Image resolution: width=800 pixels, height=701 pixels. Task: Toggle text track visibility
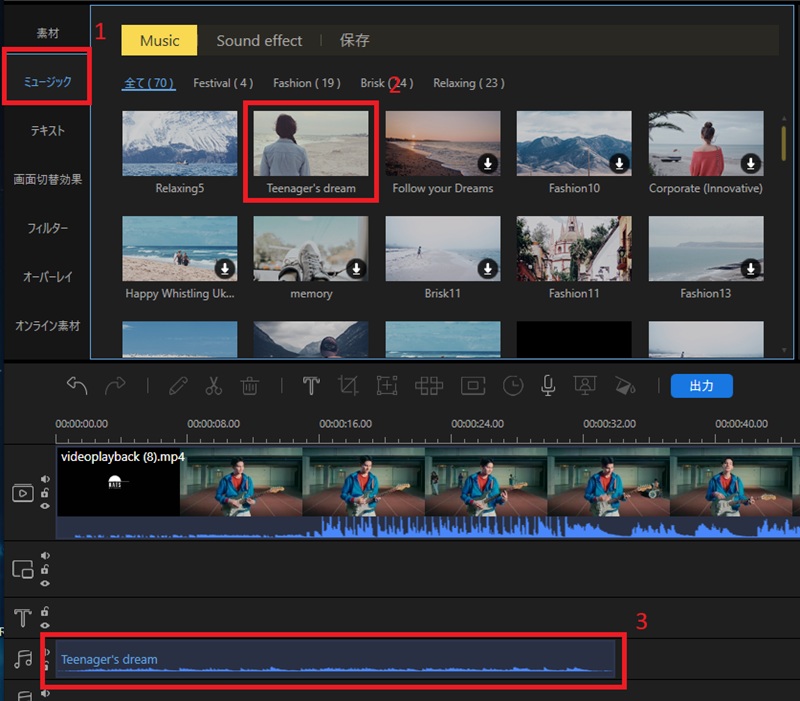click(45, 625)
